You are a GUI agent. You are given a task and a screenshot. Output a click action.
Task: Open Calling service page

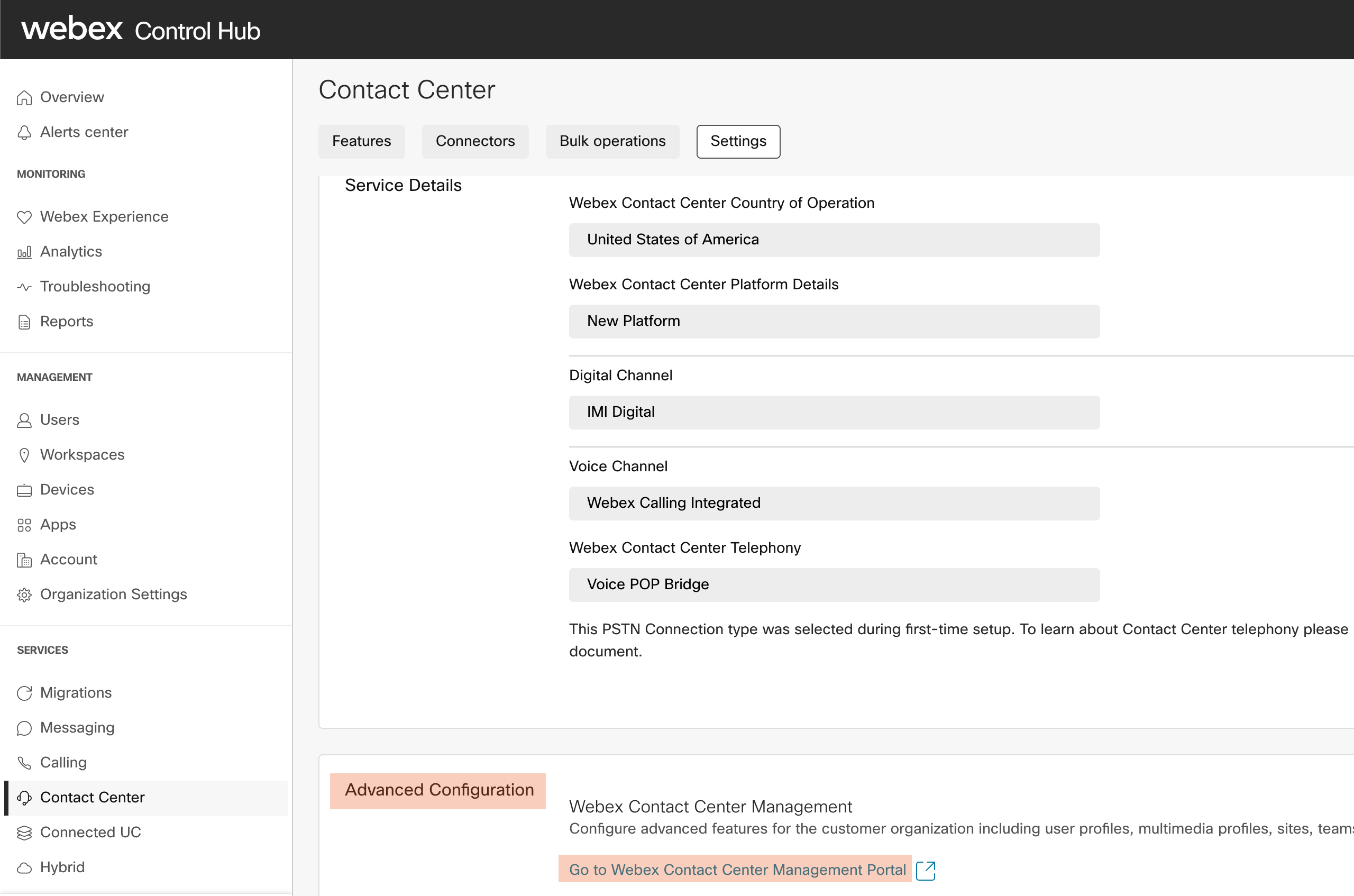click(x=63, y=762)
